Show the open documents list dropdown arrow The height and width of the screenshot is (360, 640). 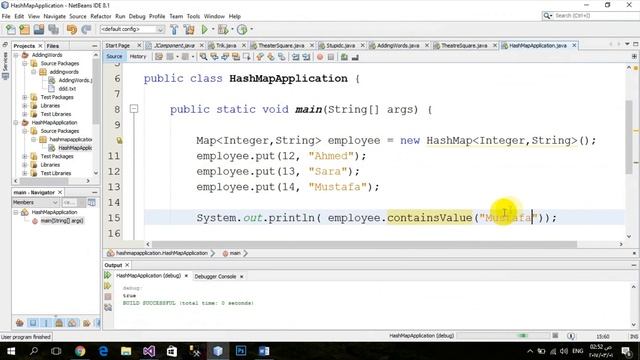(627, 44)
